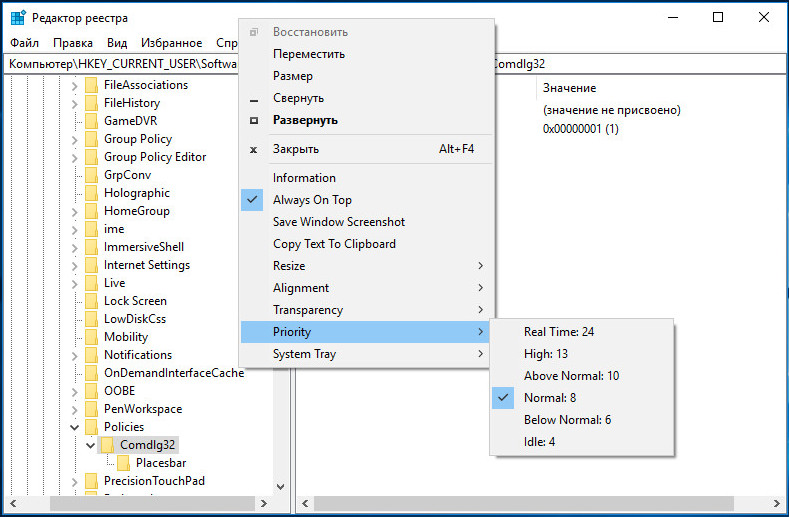The width and height of the screenshot is (789, 517).
Task: Click the Holographic folder icon
Action: (x=91, y=193)
